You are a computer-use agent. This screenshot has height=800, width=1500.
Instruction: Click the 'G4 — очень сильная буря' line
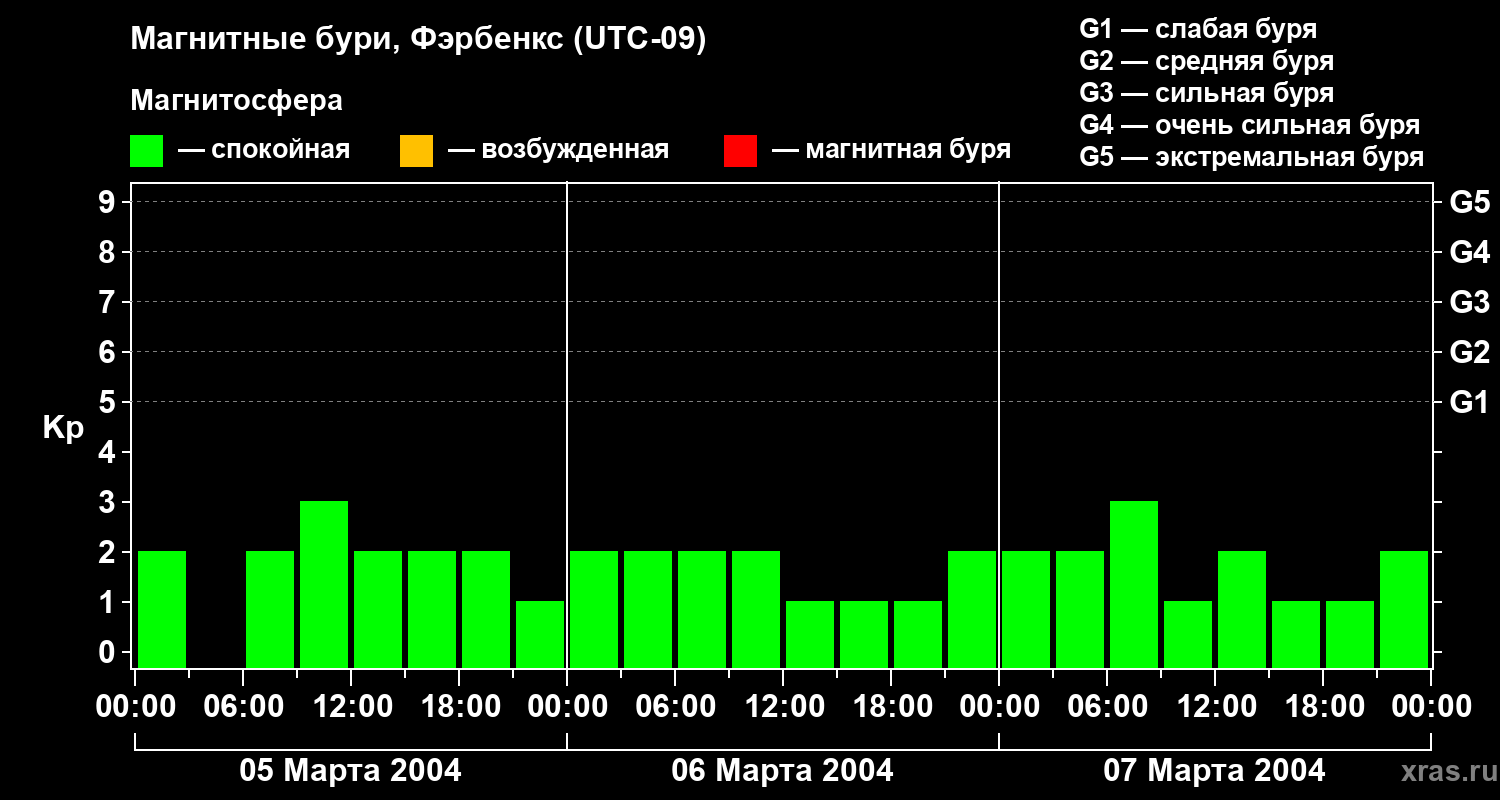click(x=1249, y=125)
